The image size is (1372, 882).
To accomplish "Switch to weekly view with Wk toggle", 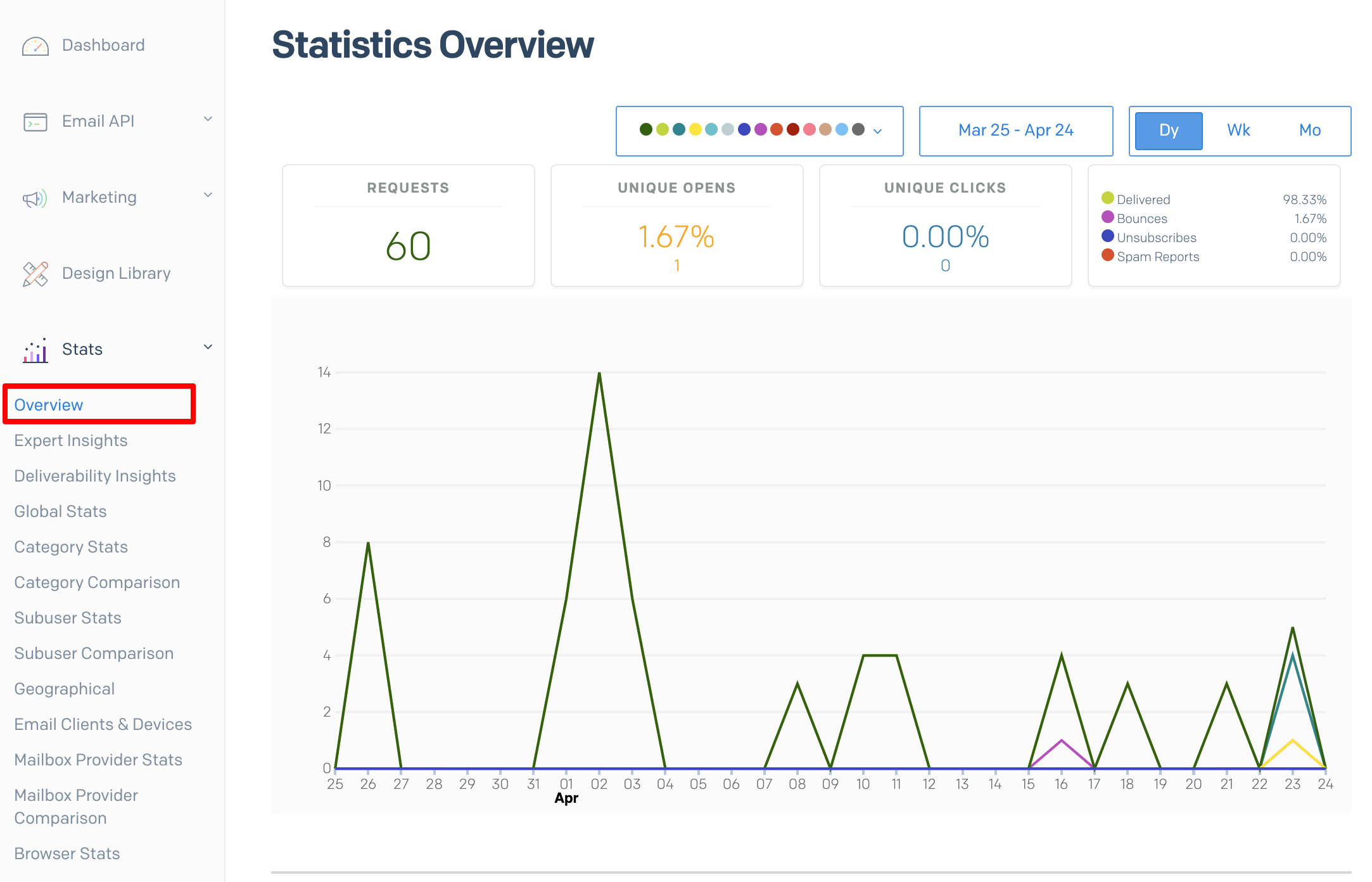I will (1238, 131).
